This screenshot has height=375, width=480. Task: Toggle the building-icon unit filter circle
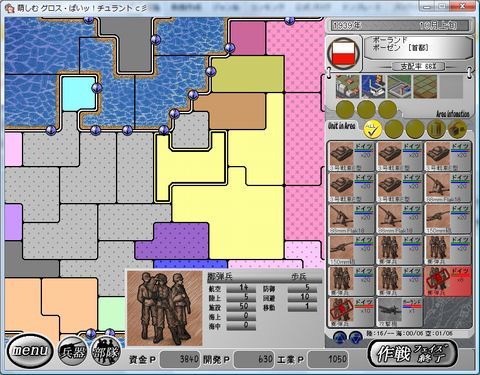coord(436,129)
